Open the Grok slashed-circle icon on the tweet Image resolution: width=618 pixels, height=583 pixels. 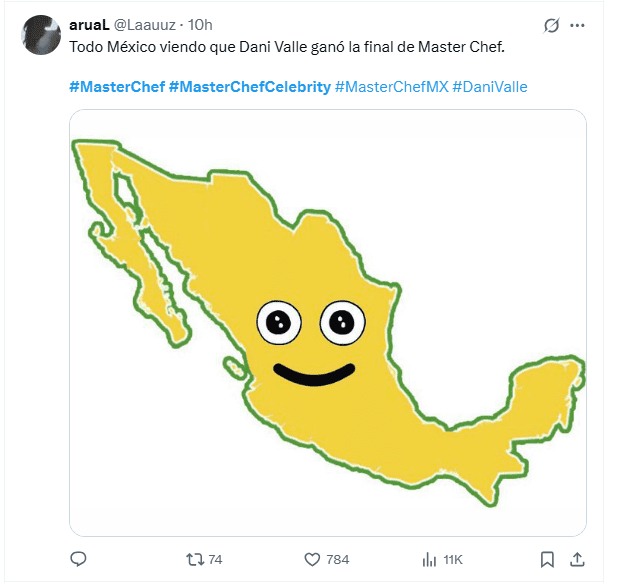tap(550, 24)
